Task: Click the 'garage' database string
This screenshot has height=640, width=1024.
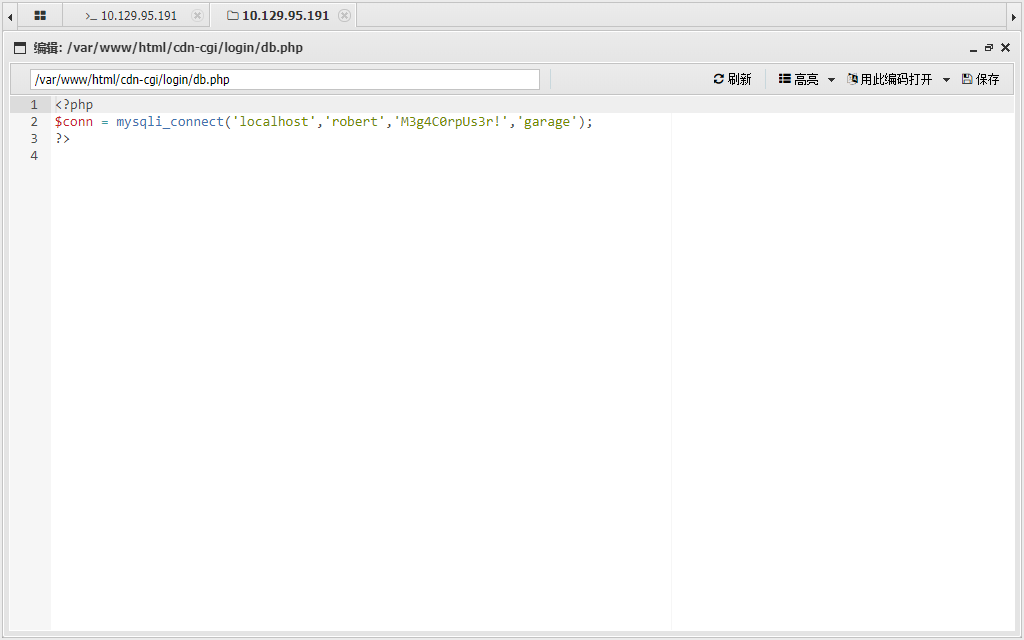Action: pos(547,121)
